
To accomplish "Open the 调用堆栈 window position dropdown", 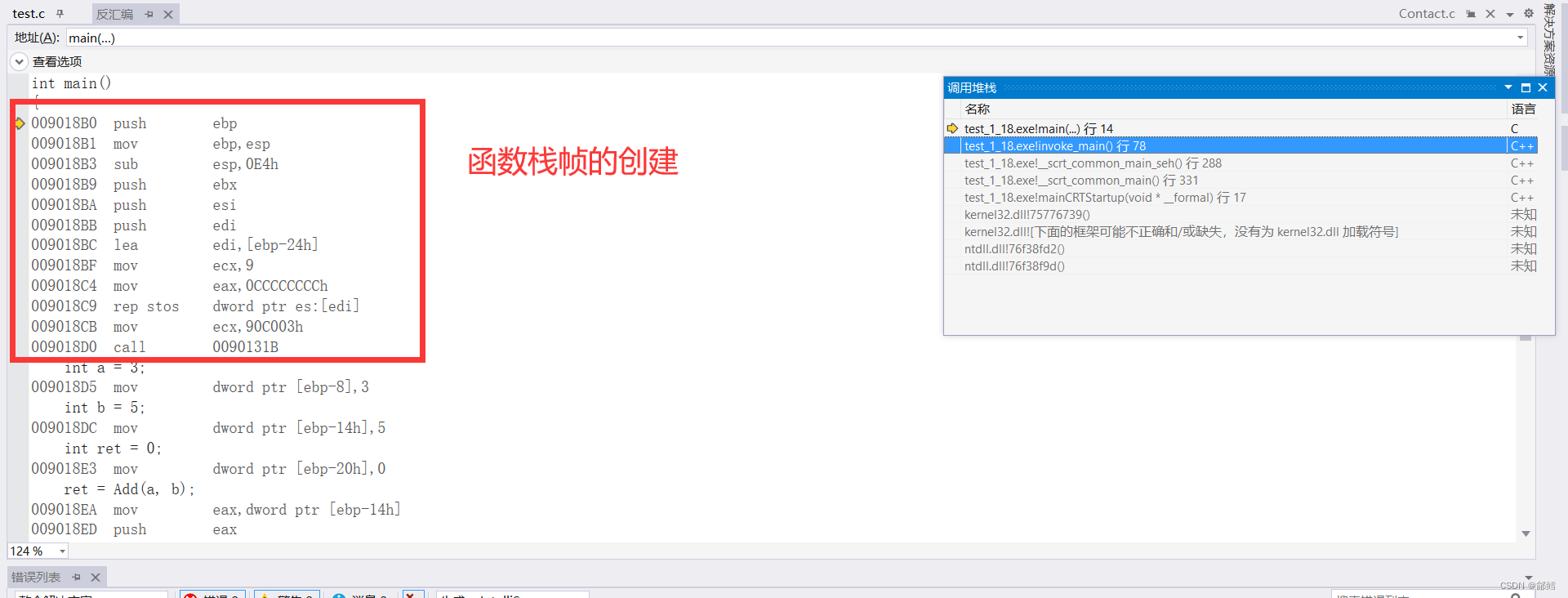I will tap(1508, 87).
